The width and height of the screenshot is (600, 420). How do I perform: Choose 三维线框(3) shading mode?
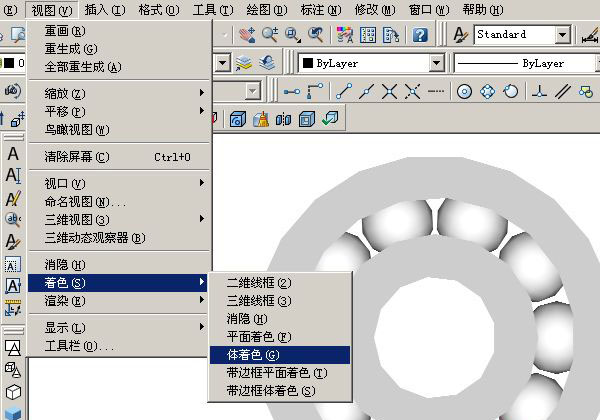[x=280, y=301]
